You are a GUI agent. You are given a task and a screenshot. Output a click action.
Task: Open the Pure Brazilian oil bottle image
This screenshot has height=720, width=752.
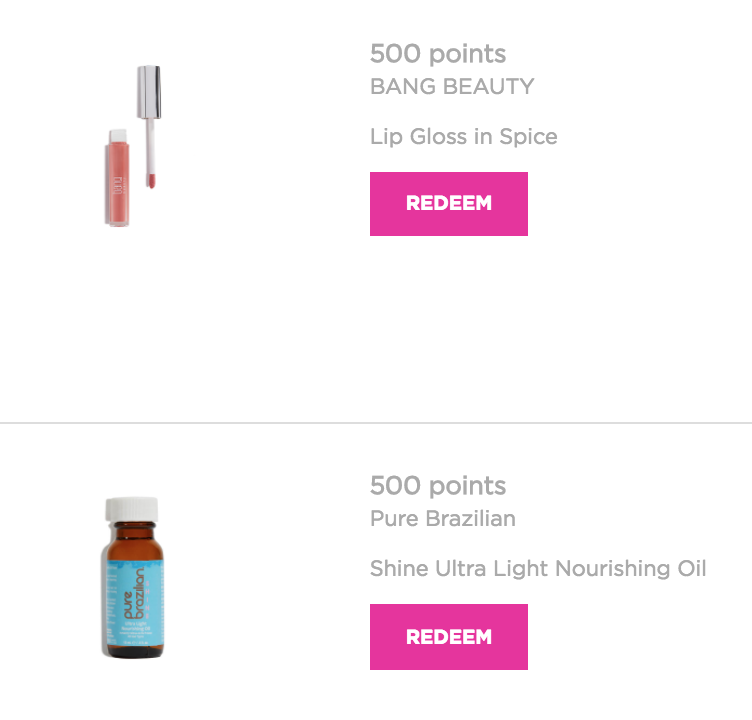[x=133, y=578]
